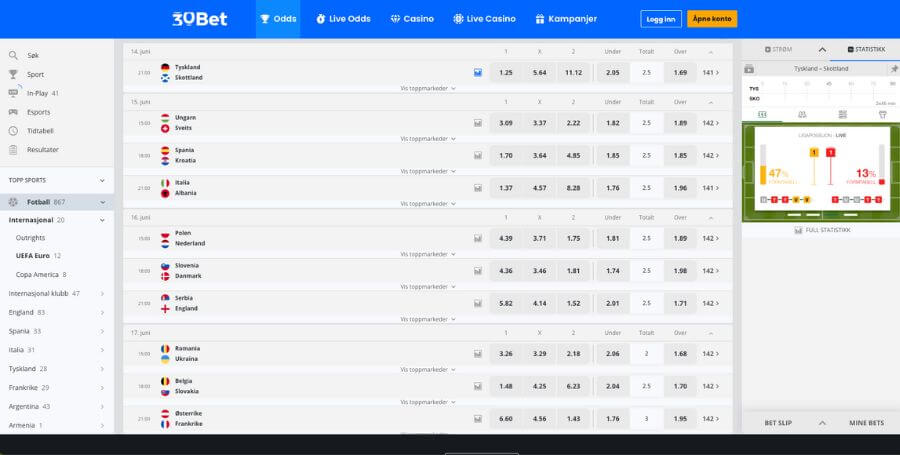Viewport: 900px width, 455px height.
Task: Collapse the 16. juni date section
Action: [711, 218]
